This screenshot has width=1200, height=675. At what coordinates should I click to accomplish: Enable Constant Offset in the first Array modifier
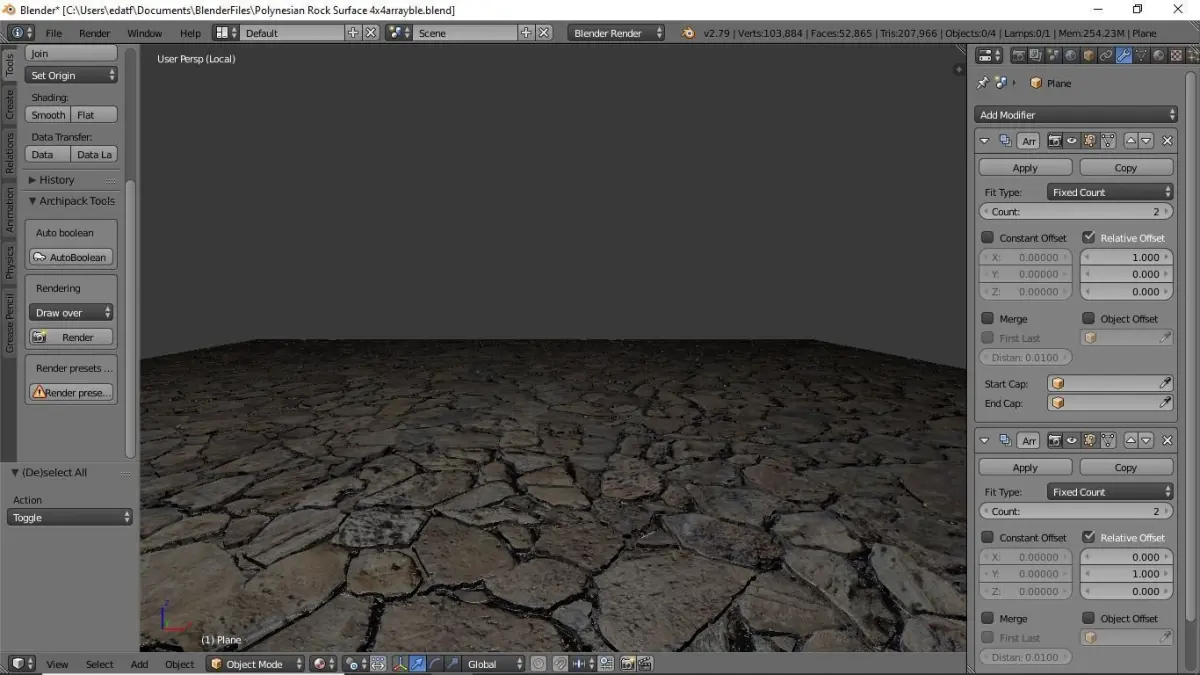coord(988,238)
